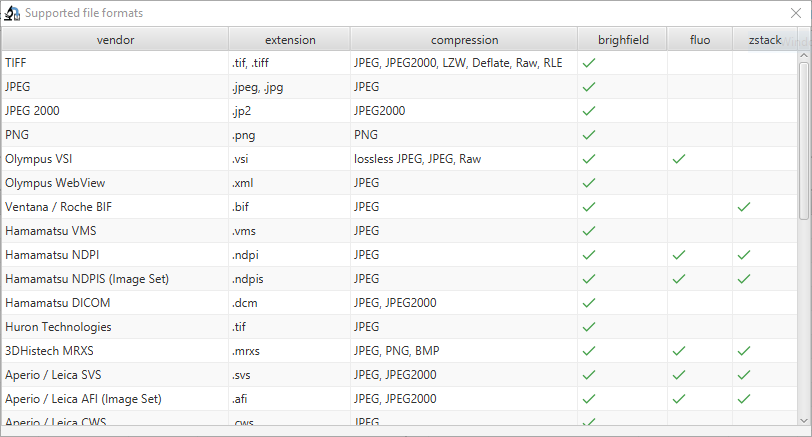Click the microscope icon in the title bar
Screen dimensions: 812x437
point(12,13)
